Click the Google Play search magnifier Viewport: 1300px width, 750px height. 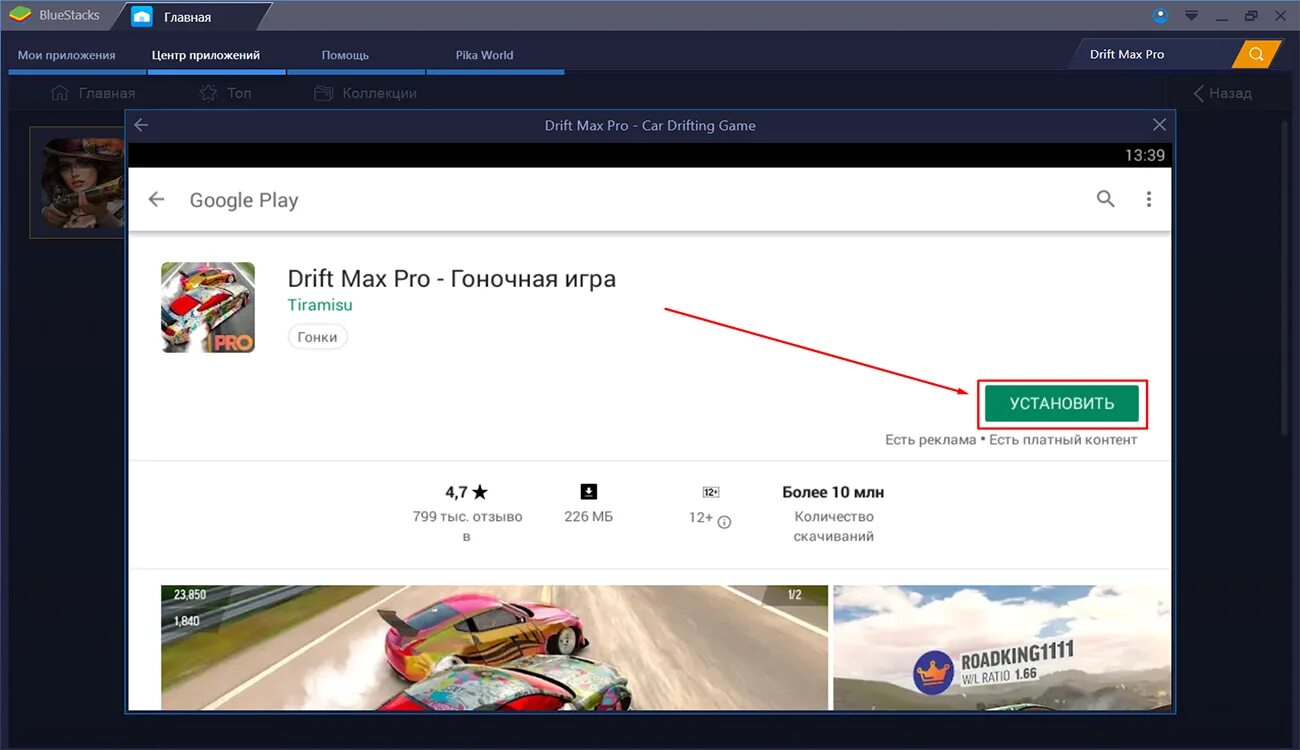(1105, 199)
